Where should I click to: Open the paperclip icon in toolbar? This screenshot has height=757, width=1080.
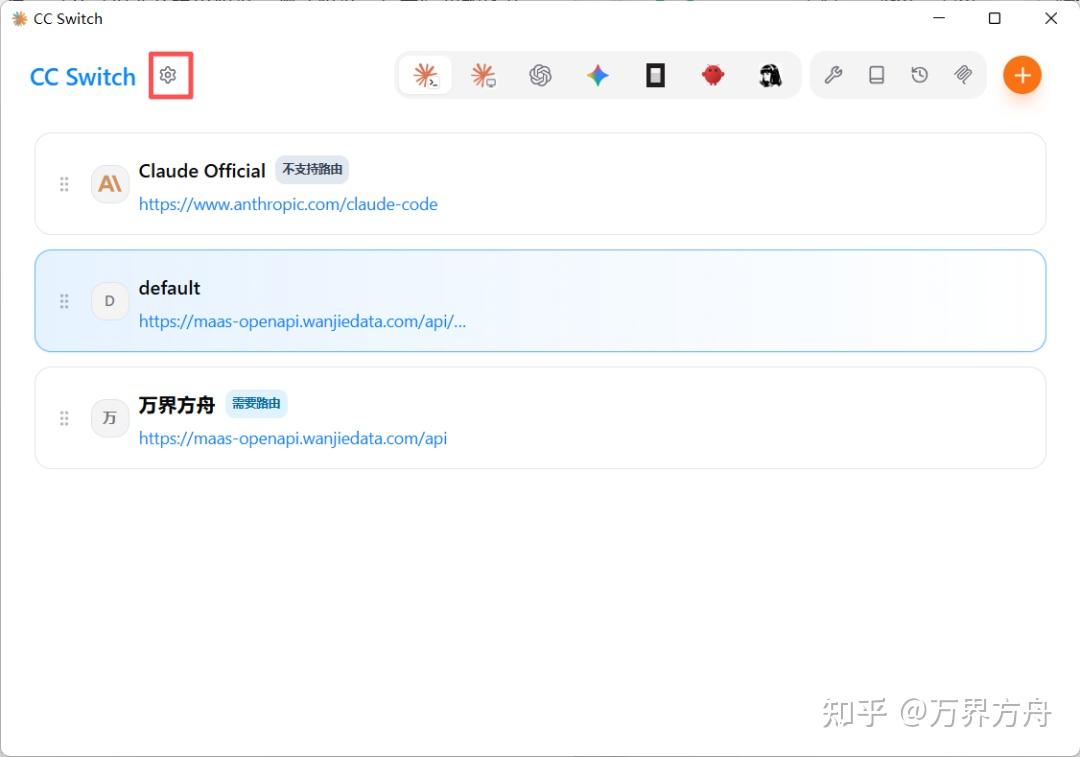tap(963, 74)
